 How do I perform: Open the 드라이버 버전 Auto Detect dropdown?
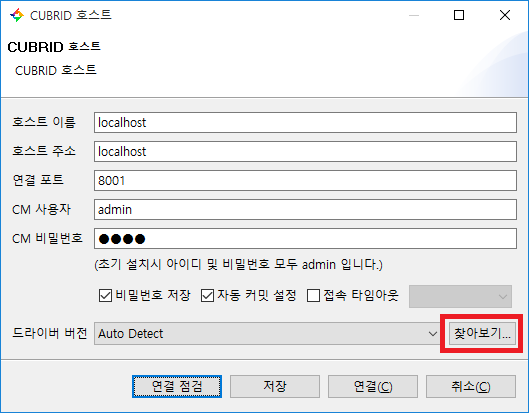266,333
